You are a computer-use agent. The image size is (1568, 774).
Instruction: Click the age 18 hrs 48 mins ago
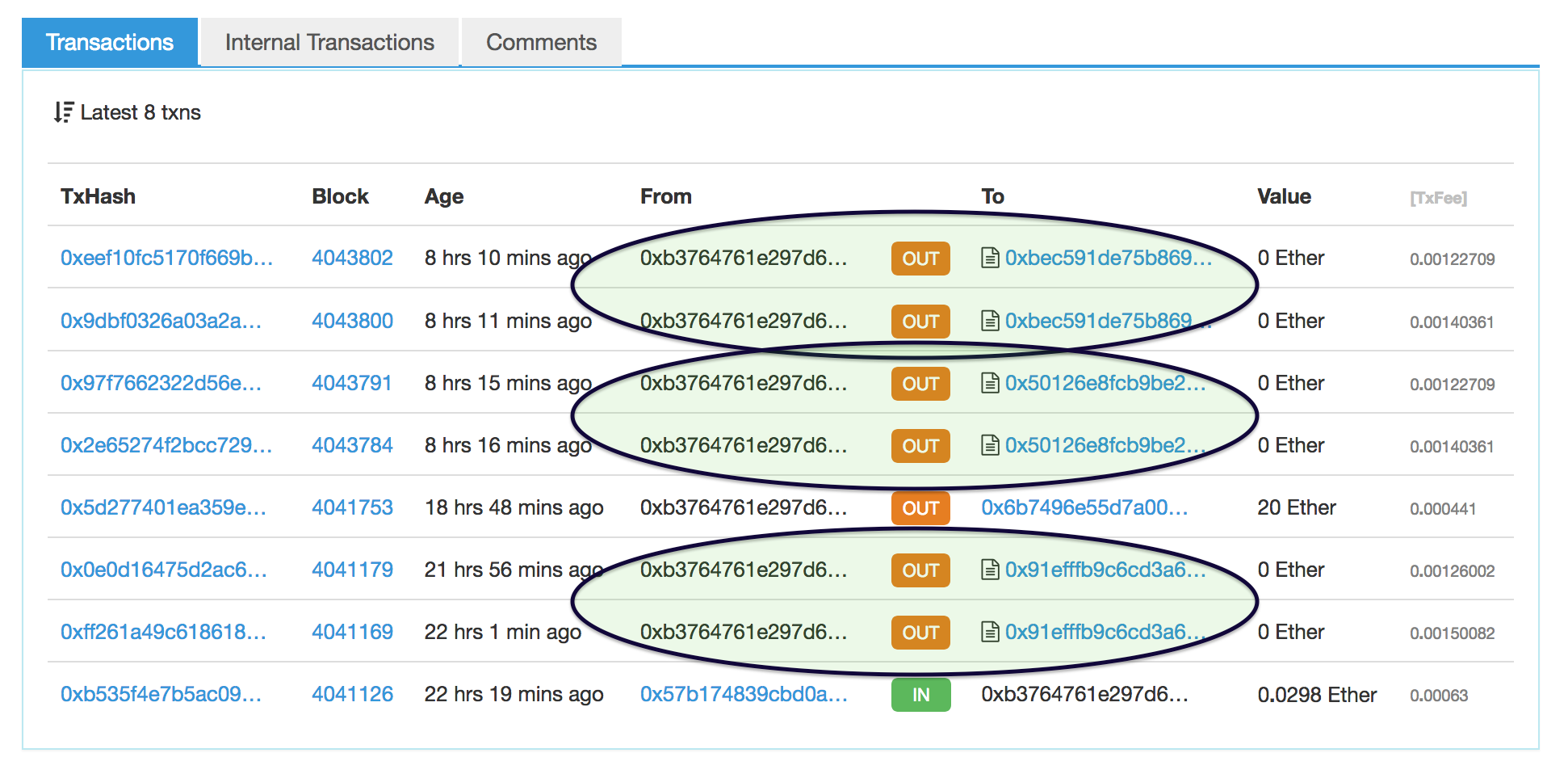coord(514,507)
